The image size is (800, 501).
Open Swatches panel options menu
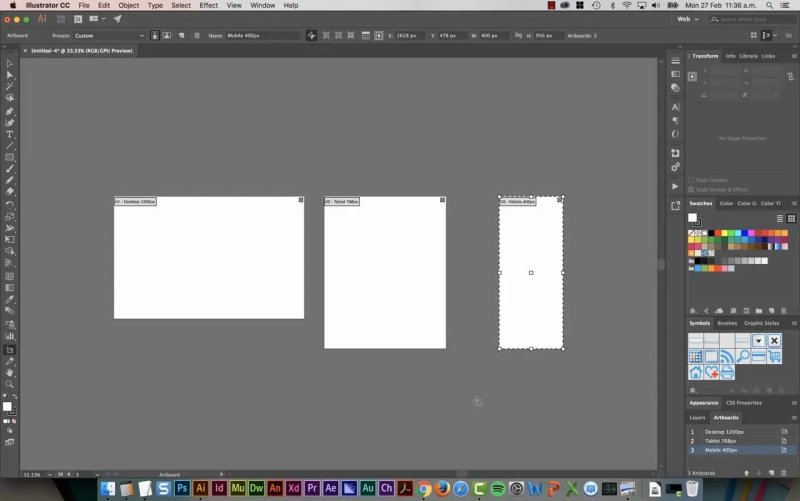click(794, 203)
